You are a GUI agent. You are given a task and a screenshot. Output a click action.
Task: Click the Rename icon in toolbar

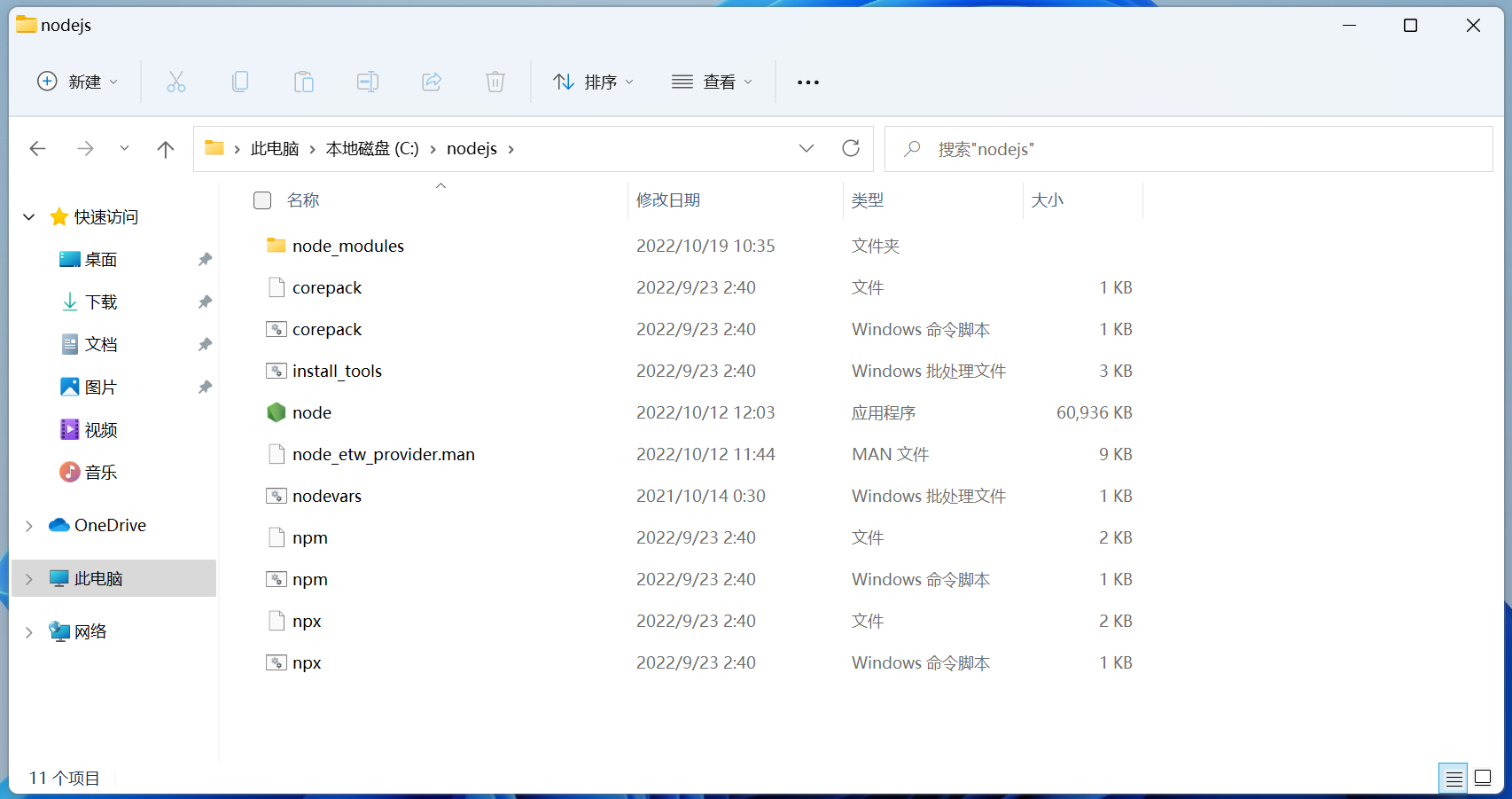[x=368, y=82]
